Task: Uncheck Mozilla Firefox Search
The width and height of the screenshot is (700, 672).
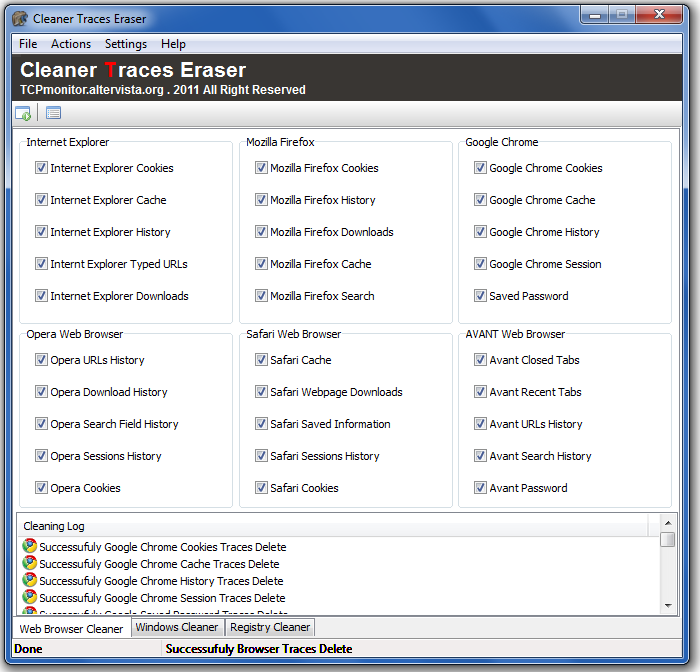Action: point(261,296)
